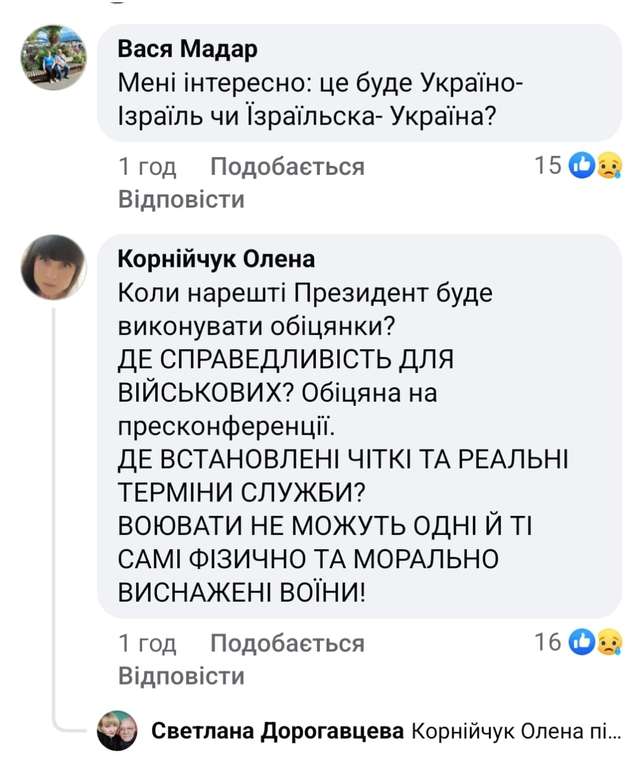This screenshot has height=764, width=640.
Task: Click Відповісти under Корнійчук Олена's comment
Action: (x=181, y=675)
